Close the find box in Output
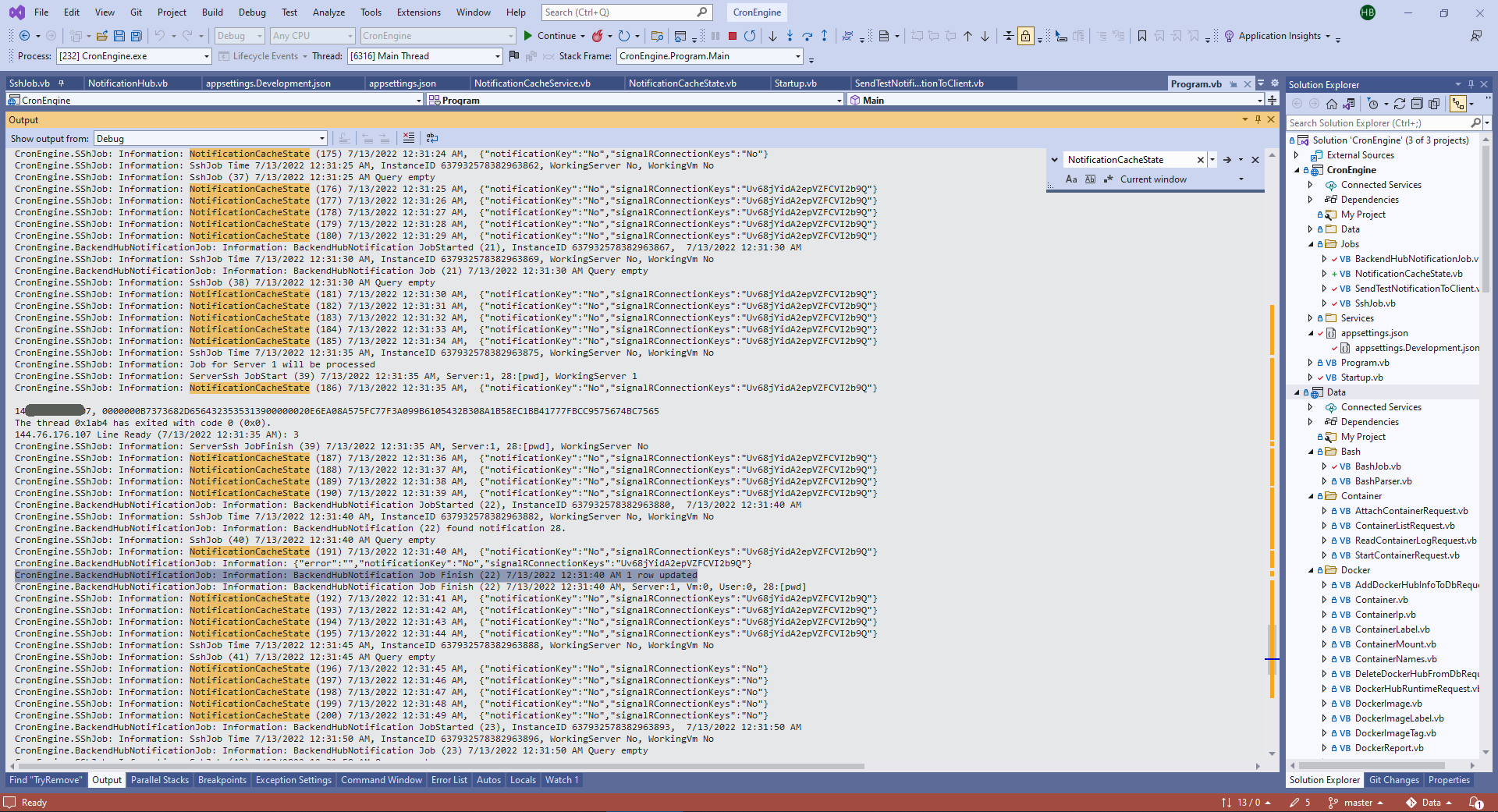The height and width of the screenshot is (812, 1498). click(1255, 160)
